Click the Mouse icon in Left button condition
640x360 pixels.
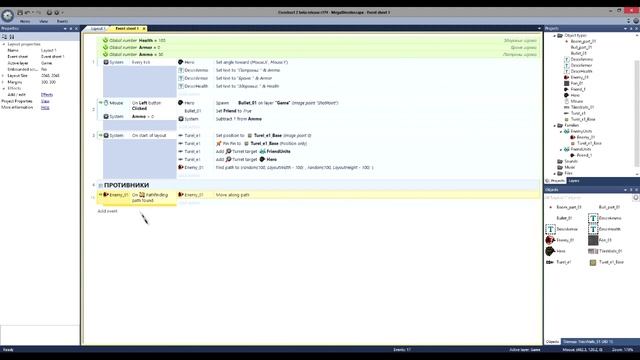point(106,103)
